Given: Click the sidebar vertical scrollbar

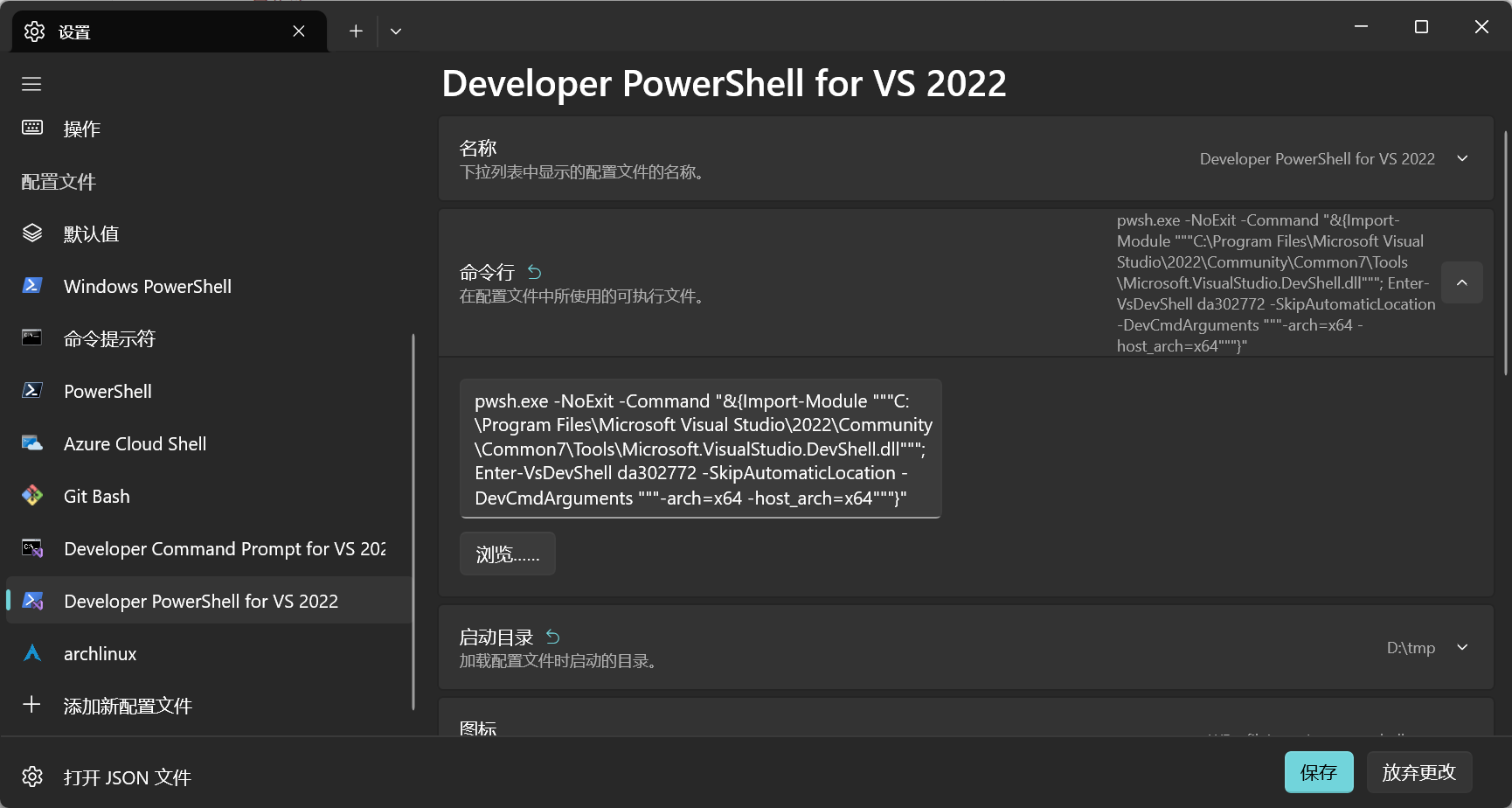Looking at the screenshot, I should click(413, 521).
